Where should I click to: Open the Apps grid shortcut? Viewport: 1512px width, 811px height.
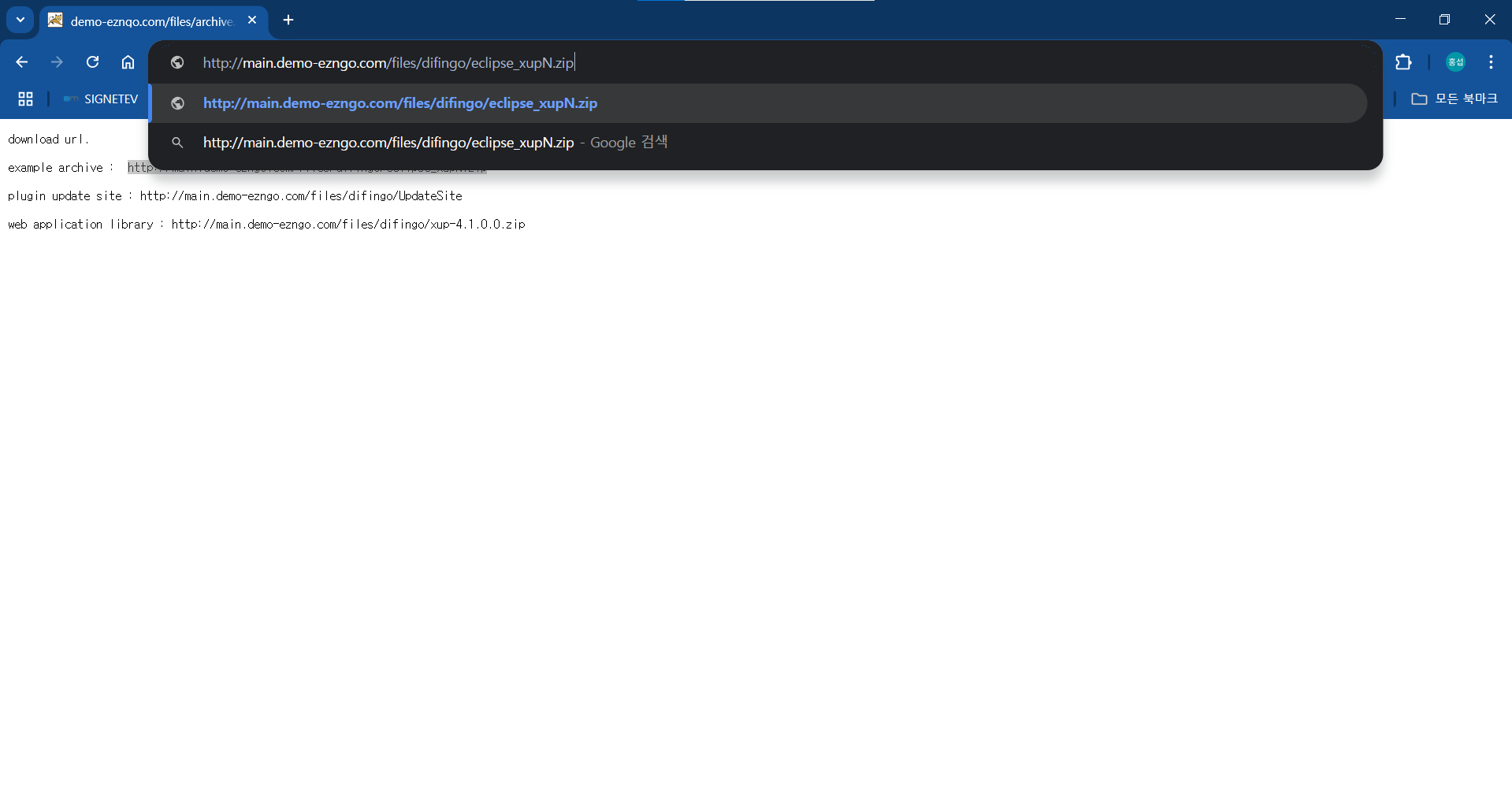[25, 99]
